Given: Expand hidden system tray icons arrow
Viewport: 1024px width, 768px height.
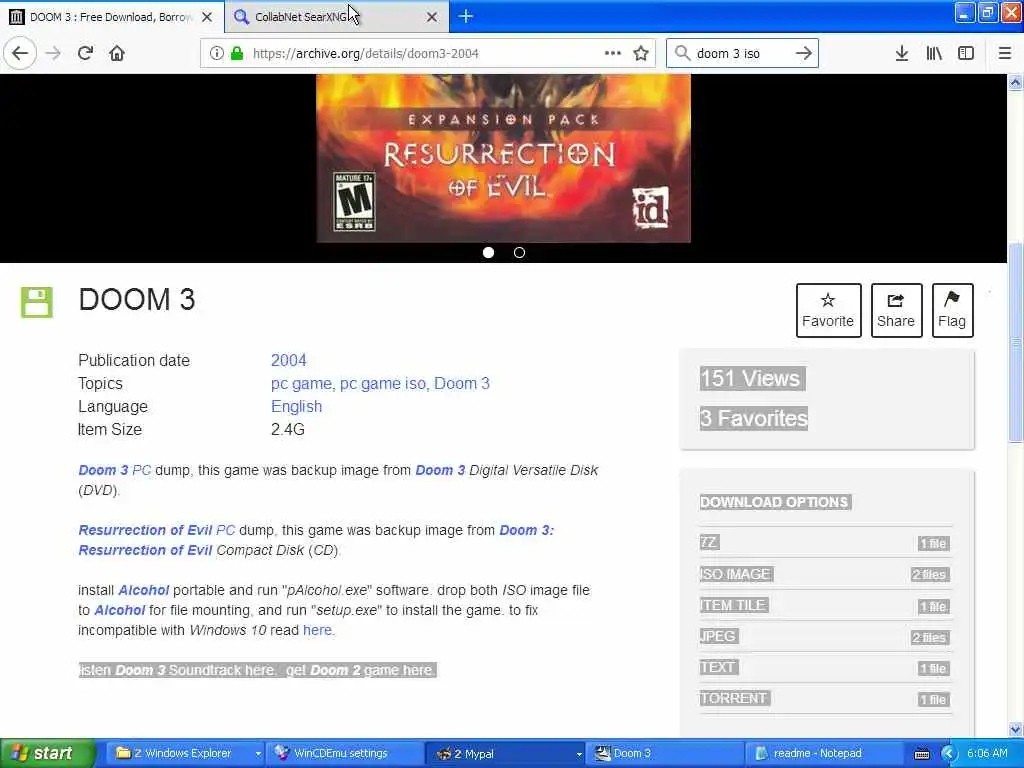Looking at the screenshot, I should pyautogui.click(x=949, y=754).
